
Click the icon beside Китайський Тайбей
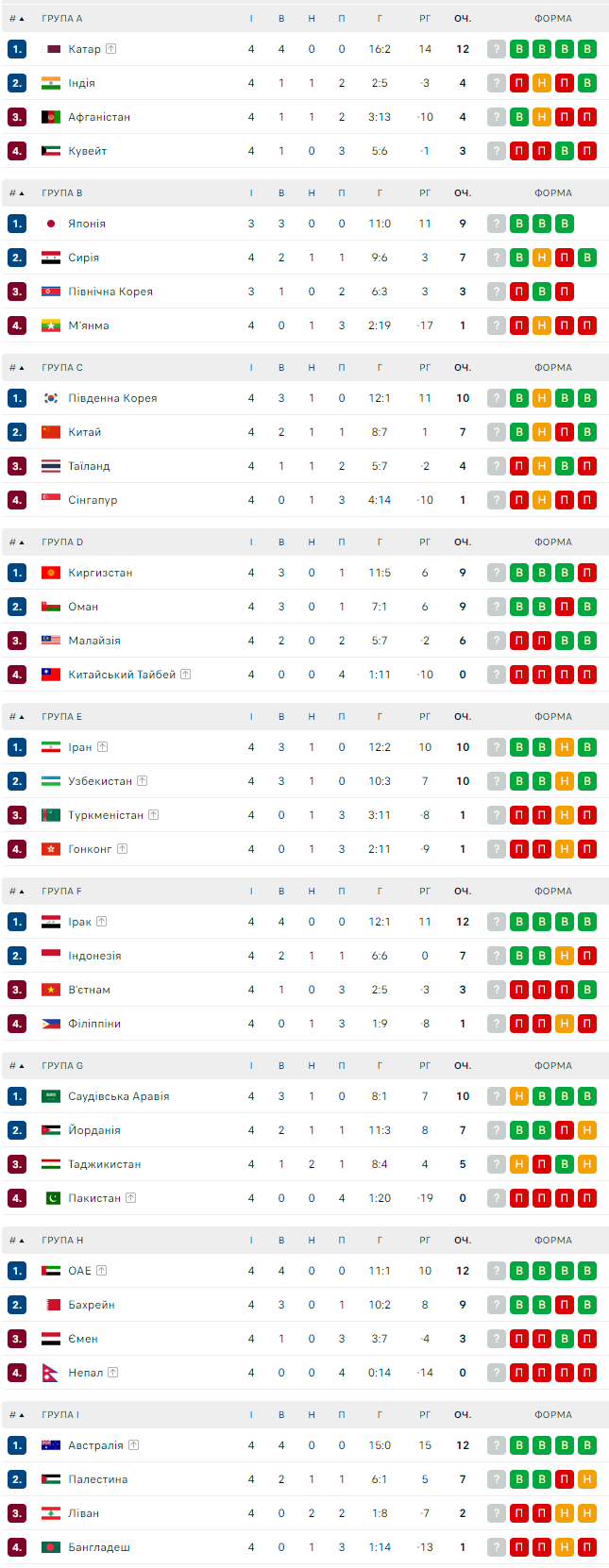click(x=186, y=675)
